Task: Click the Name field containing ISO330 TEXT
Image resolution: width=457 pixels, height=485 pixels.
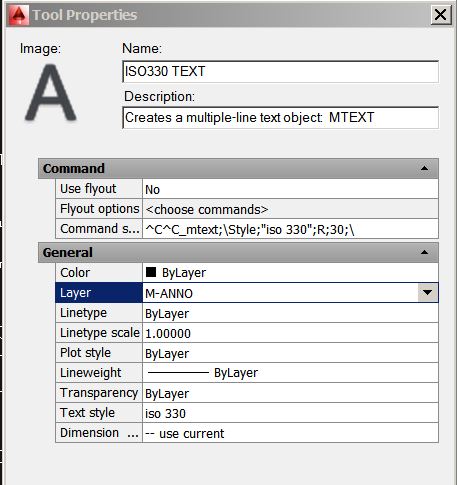Action: point(280,72)
